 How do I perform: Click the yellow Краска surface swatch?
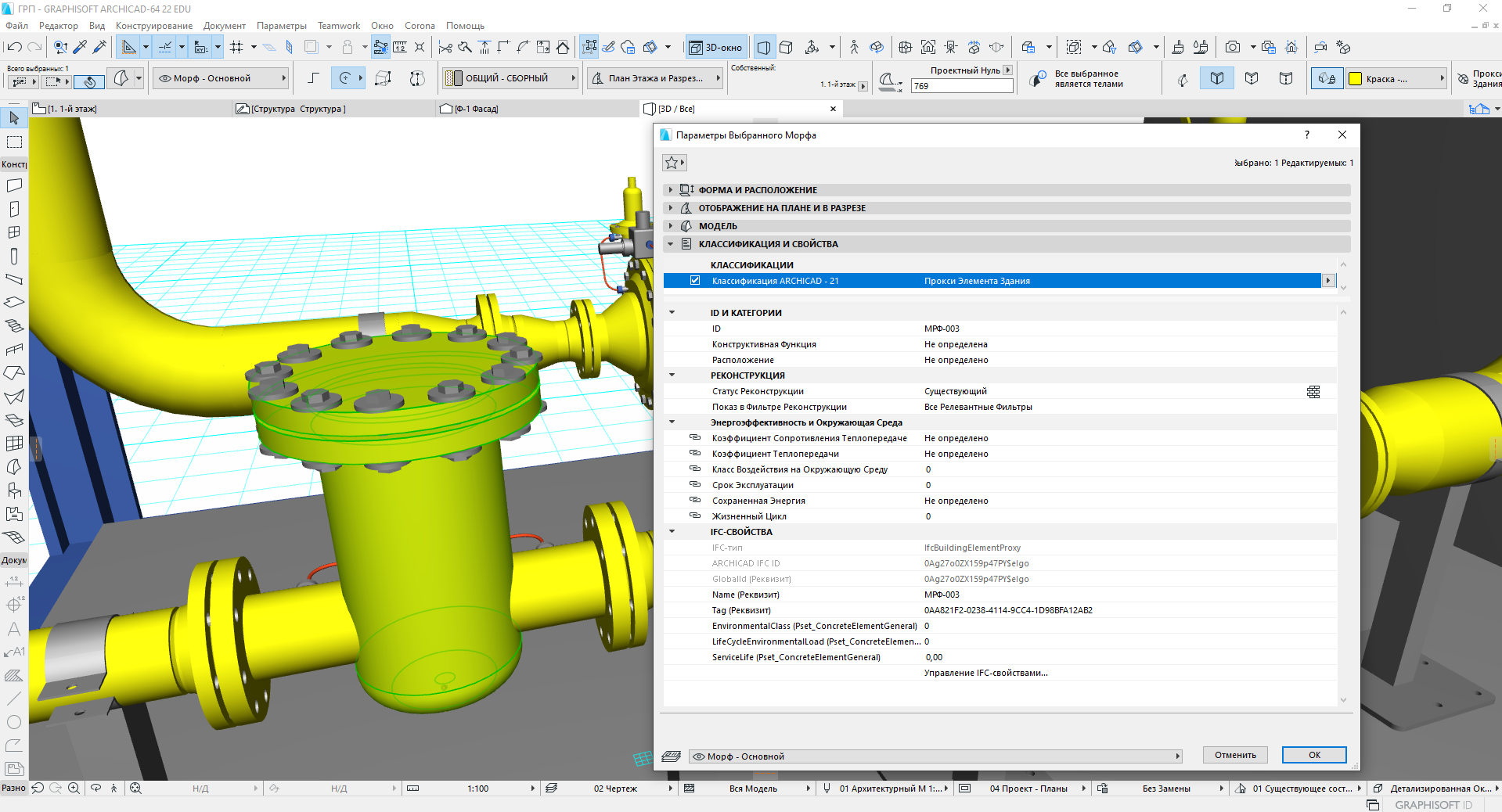coord(1356,78)
